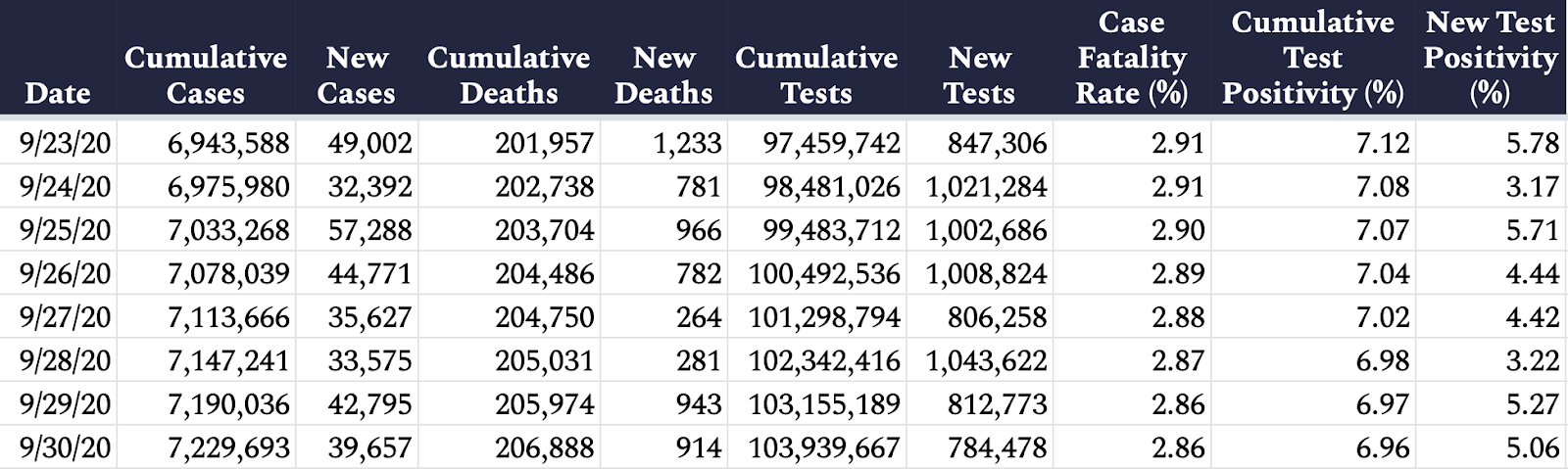Select cumulative tests cell 102,342,416

coord(824,360)
